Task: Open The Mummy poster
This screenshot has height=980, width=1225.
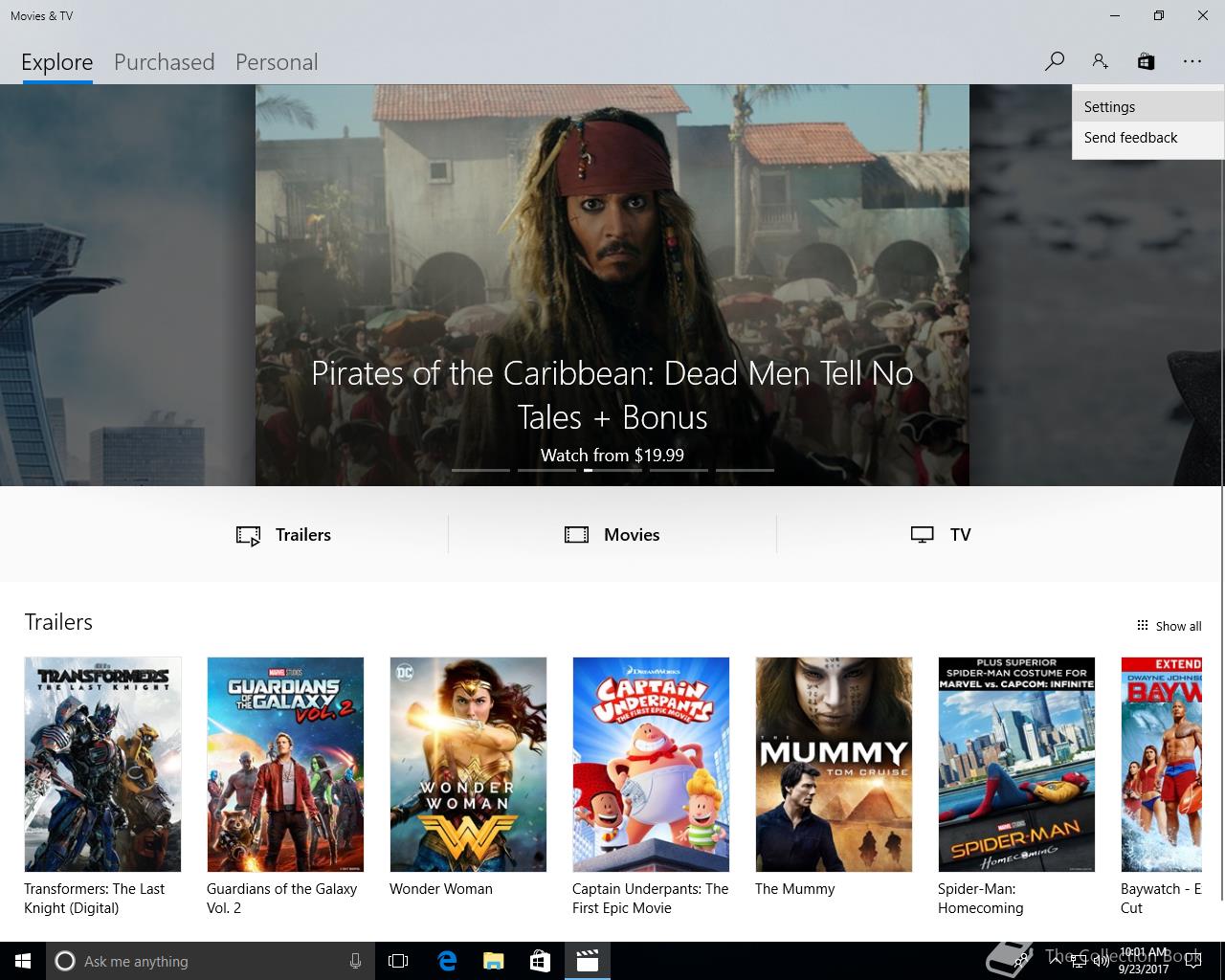Action: [834, 764]
